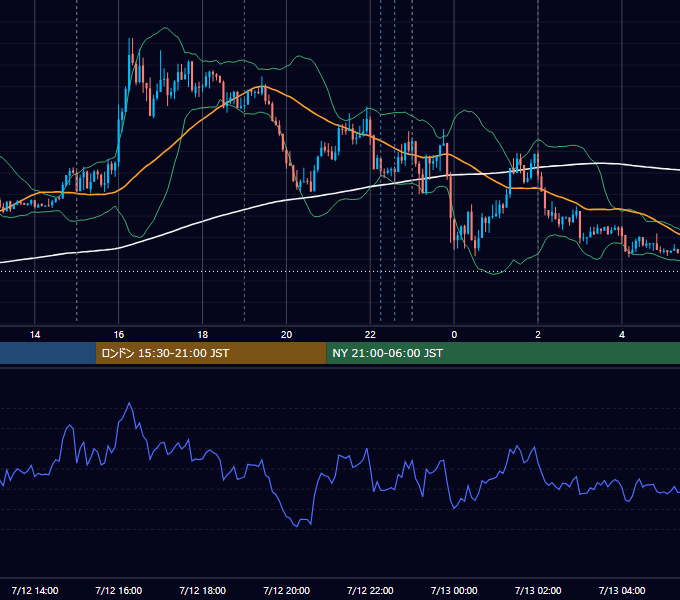Click hour label 18 on price chart axis

tap(203, 335)
